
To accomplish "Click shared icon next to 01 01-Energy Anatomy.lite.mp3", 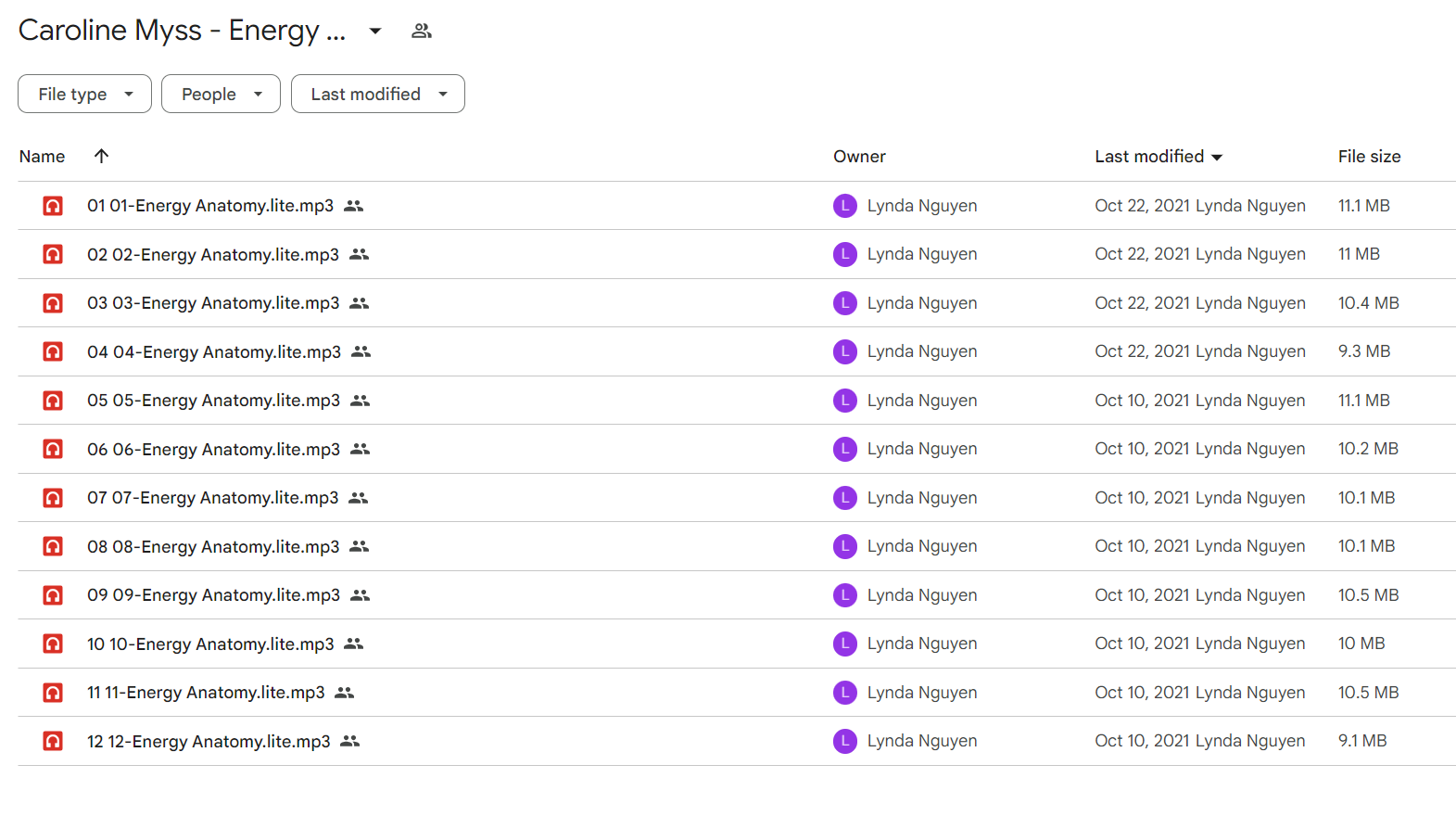I will pos(353,206).
